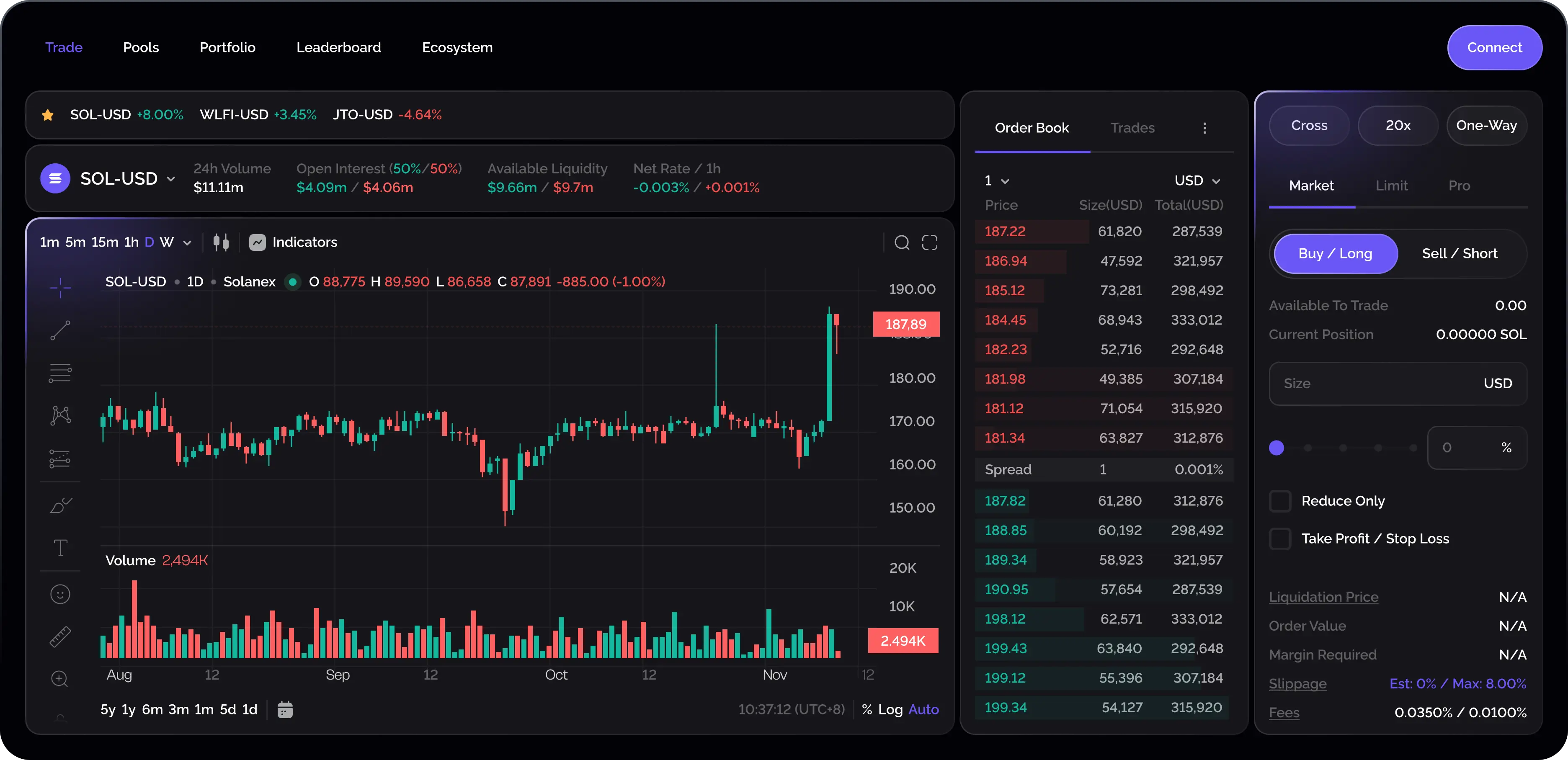Select the trend line drawing tool
The image size is (1568, 760).
click(60, 330)
